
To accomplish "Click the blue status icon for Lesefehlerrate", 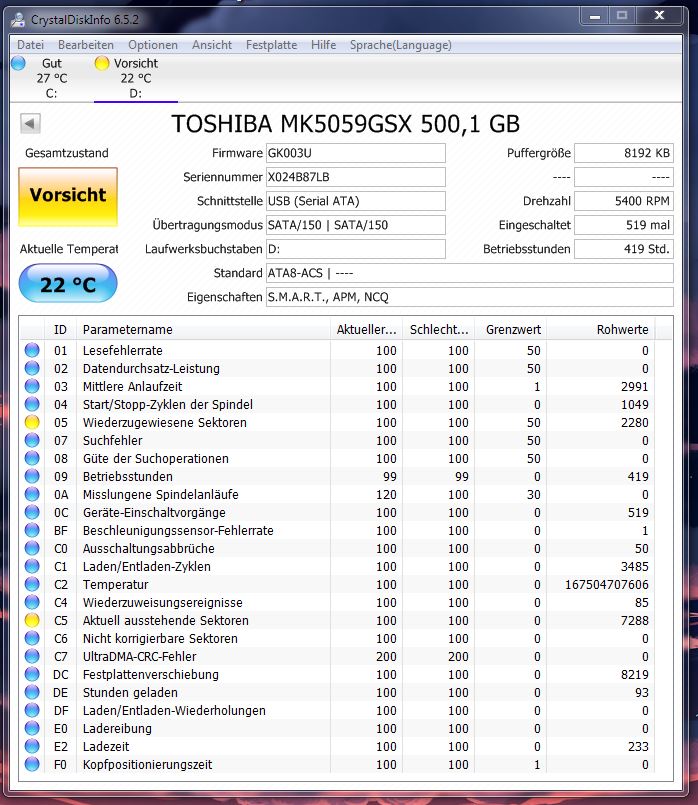I will [32, 350].
